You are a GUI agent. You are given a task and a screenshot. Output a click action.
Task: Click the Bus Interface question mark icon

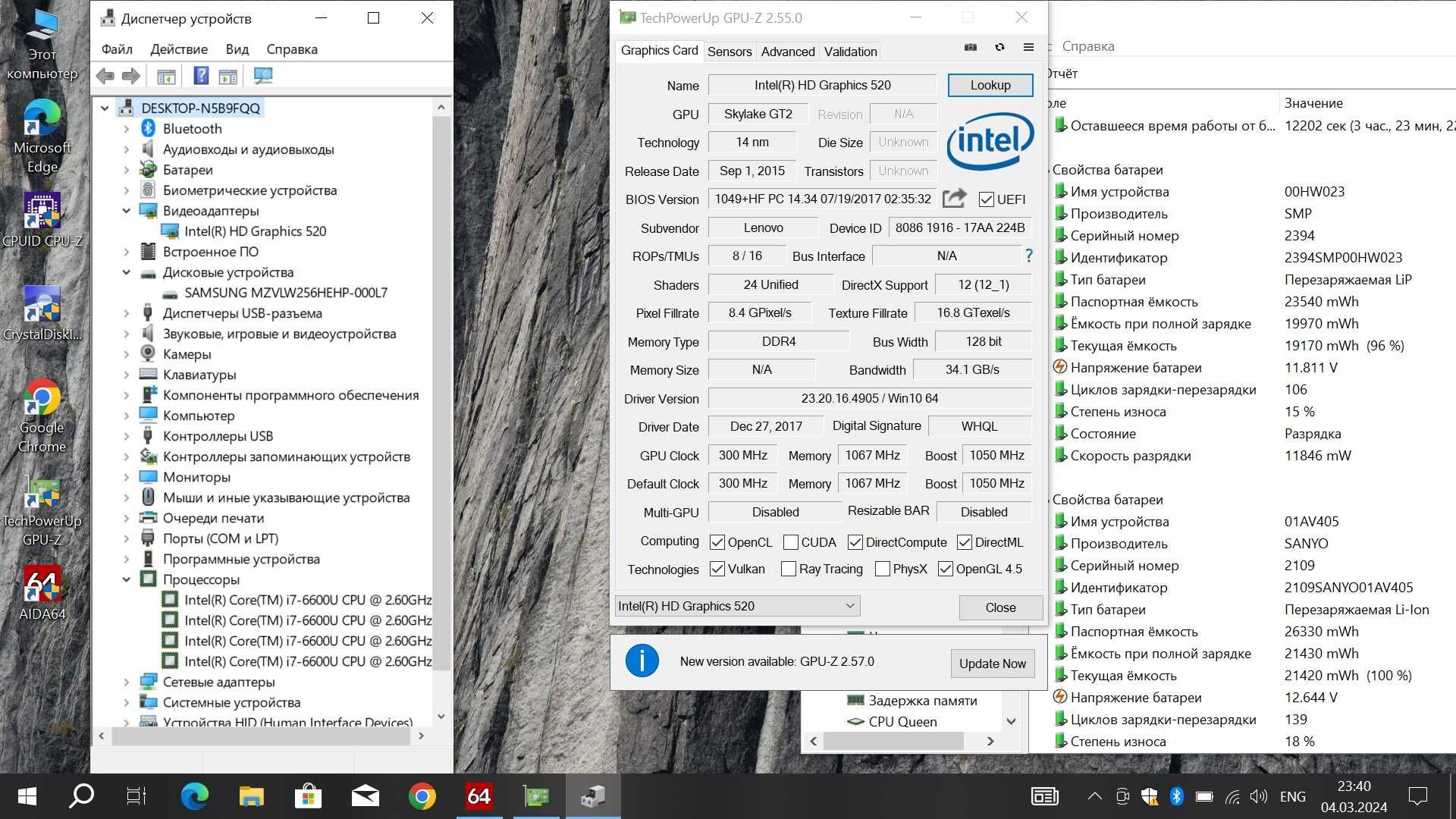[x=1029, y=256]
